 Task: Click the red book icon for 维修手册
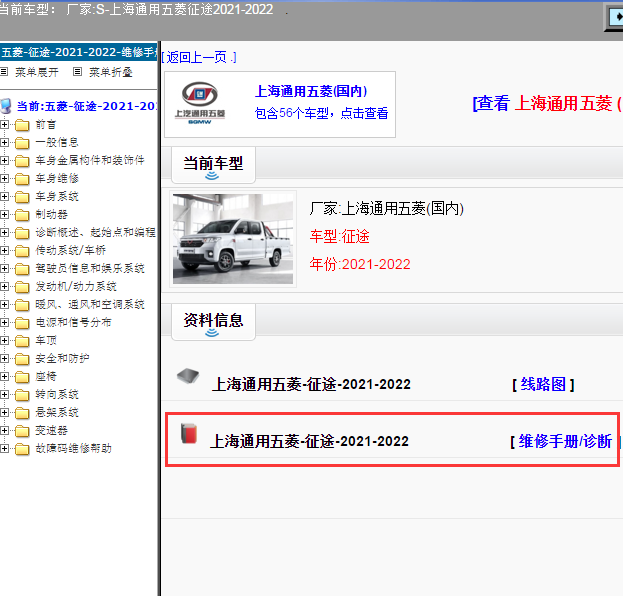[x=189, y=433]
